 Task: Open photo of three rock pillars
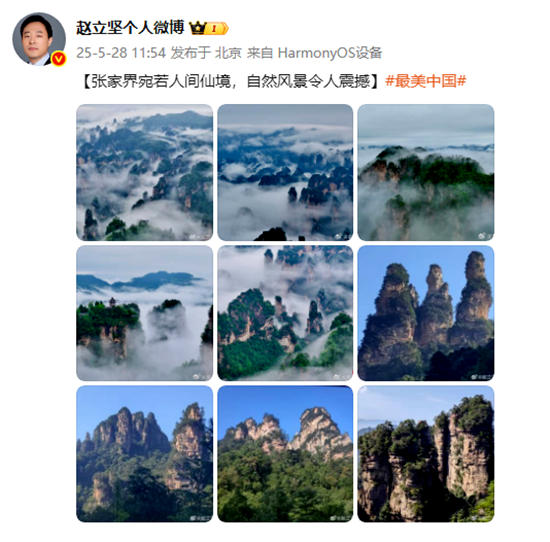click(426, 313)
